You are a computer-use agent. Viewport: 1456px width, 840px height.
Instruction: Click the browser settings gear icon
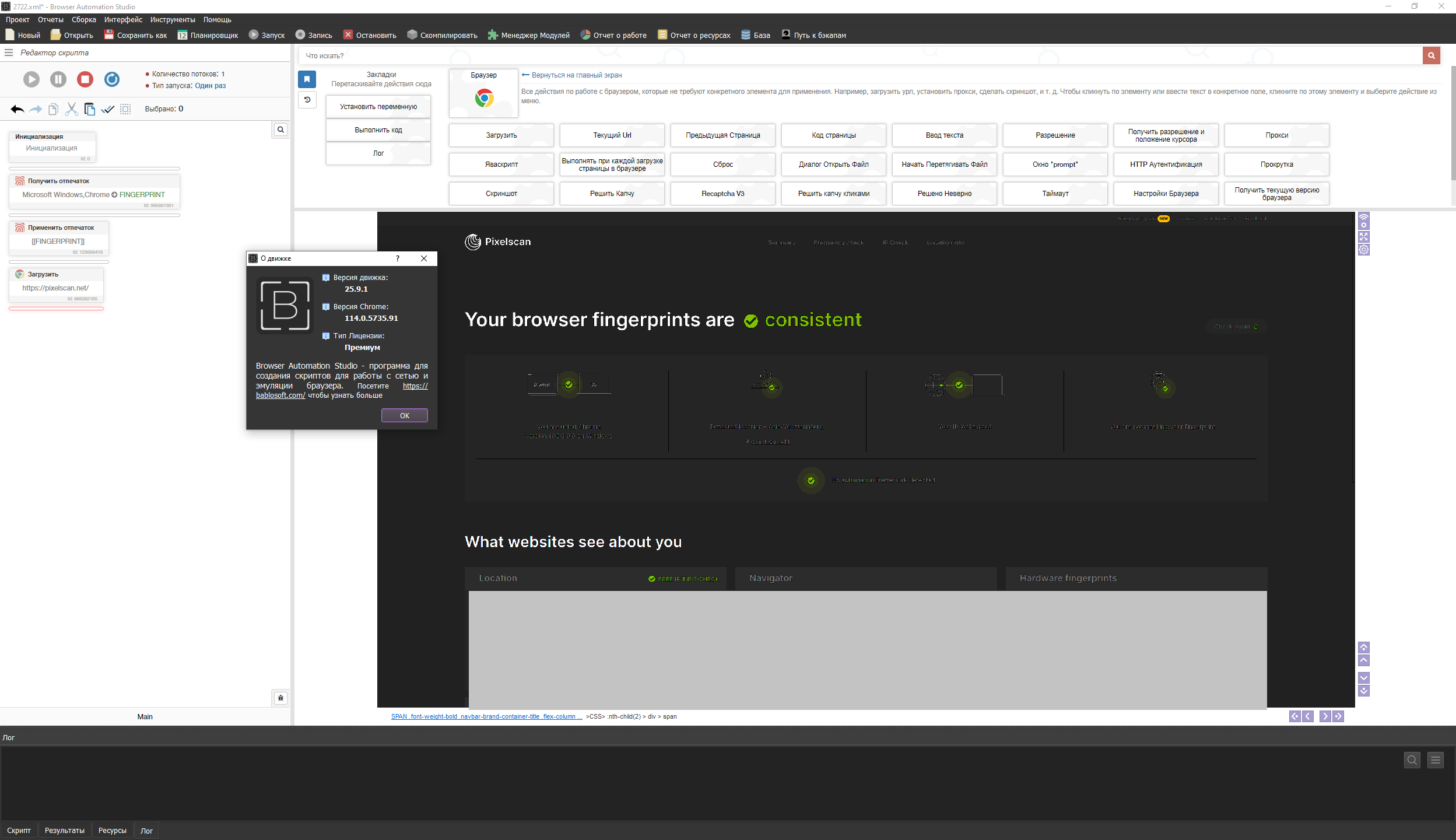pyautogui.click(x=1363, y=250)
